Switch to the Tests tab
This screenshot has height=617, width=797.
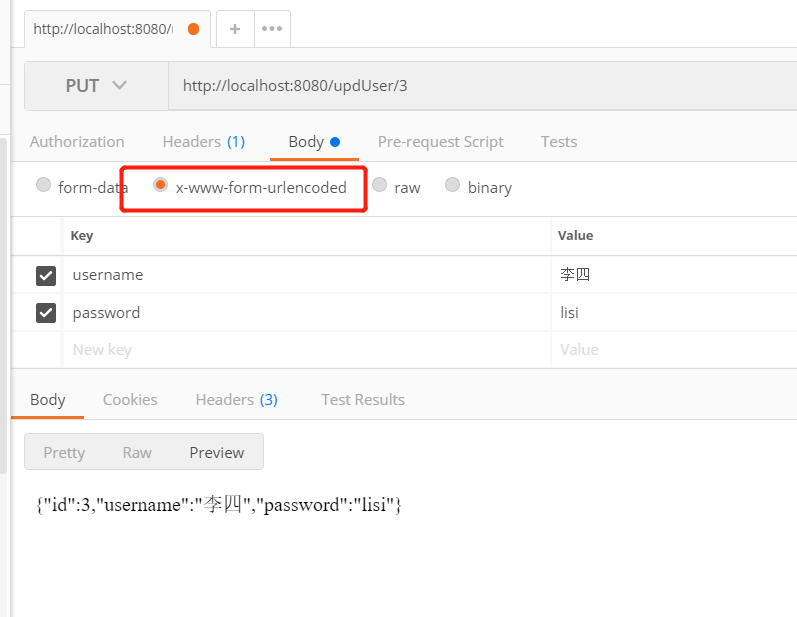[x=558, y=142]
